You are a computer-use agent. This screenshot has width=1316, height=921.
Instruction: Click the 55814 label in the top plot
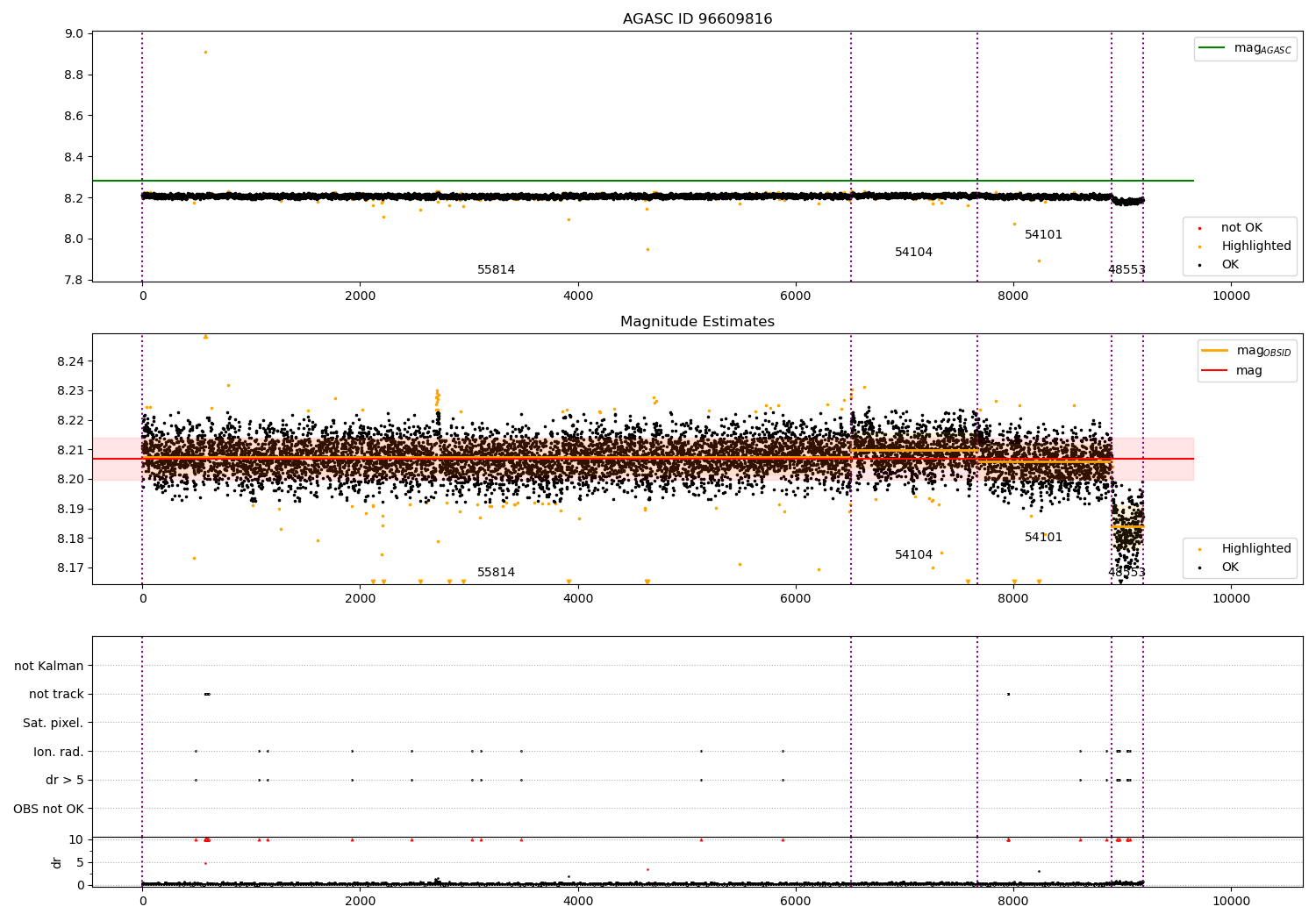click(x=496, y=270)
